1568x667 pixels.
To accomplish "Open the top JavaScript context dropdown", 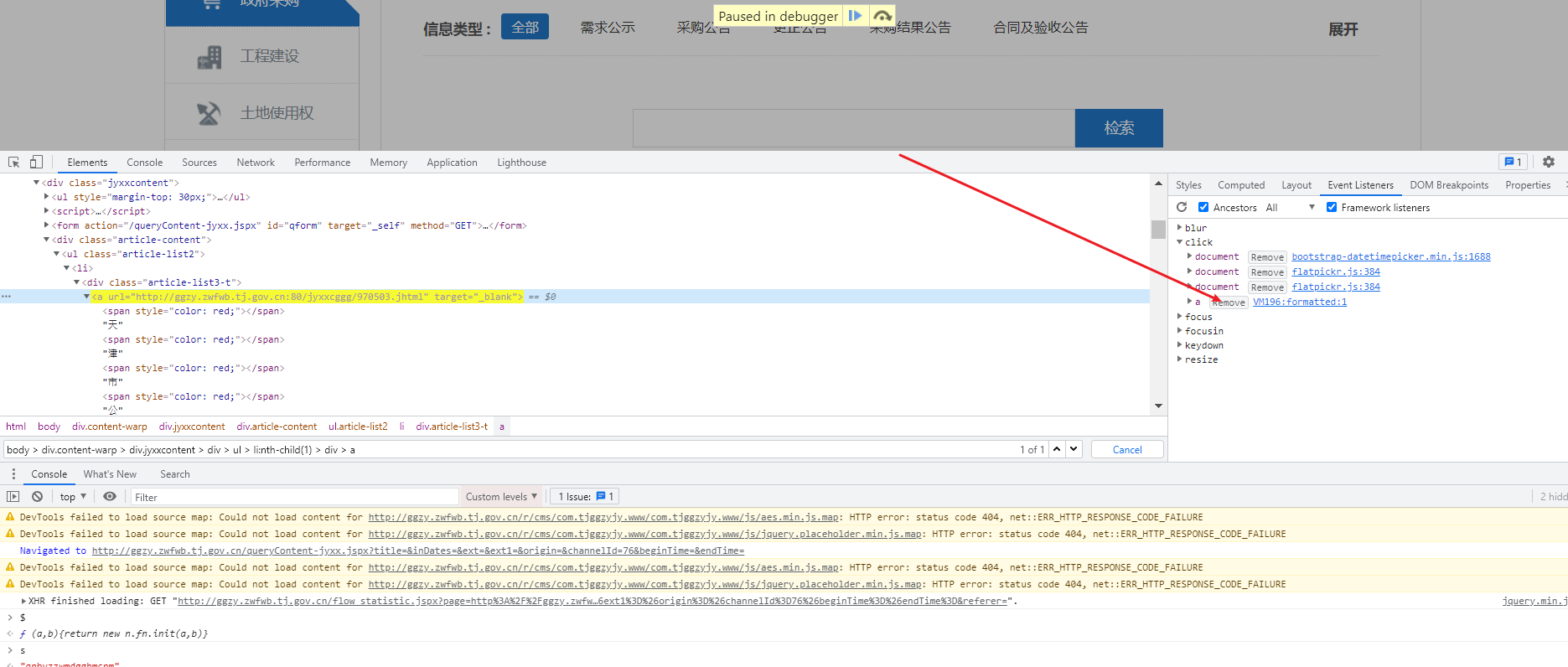I will click(73, 496).
